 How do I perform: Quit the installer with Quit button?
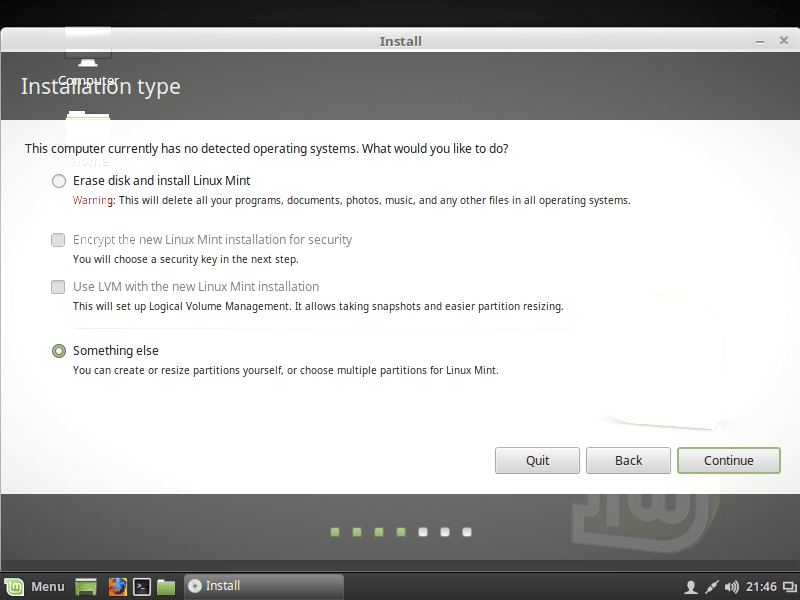pyautogui.click(x=537, y=460)
